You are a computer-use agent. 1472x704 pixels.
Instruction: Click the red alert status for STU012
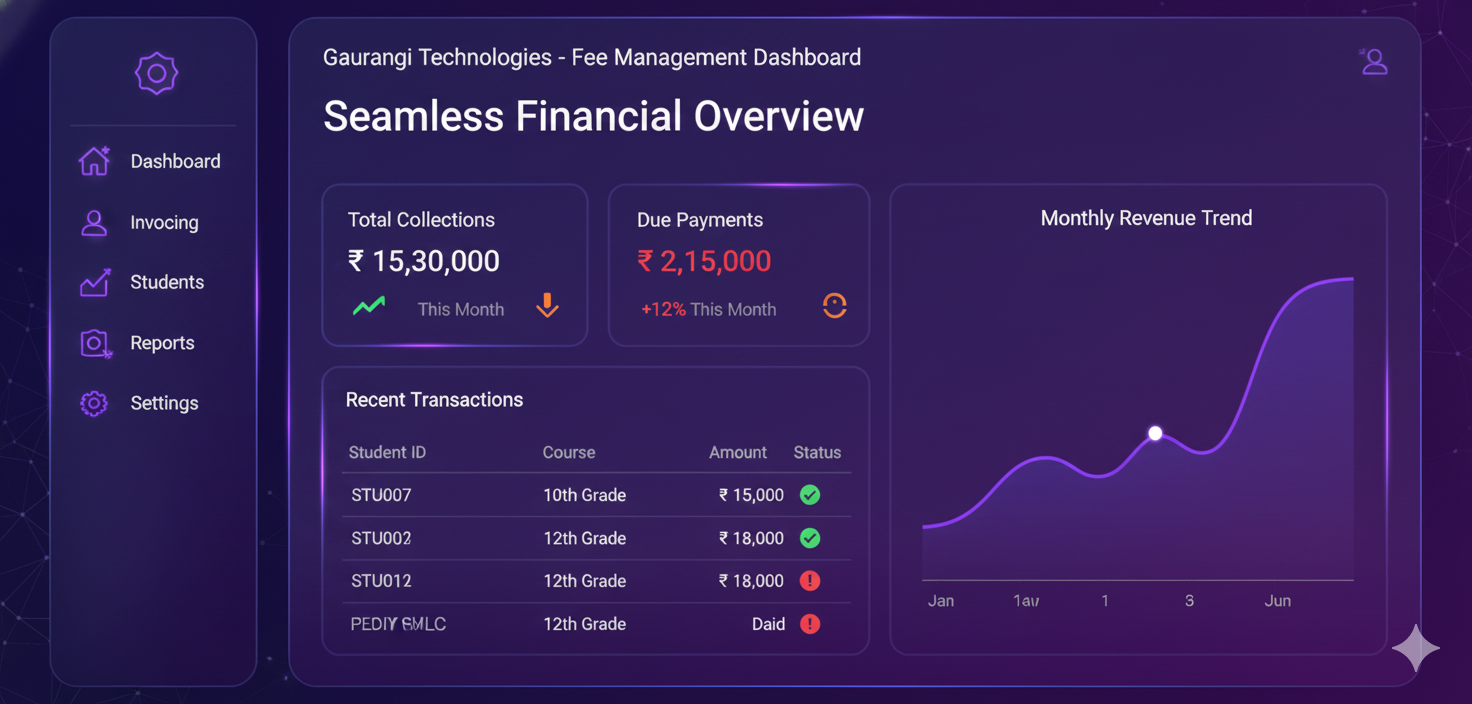click(810, 581)
